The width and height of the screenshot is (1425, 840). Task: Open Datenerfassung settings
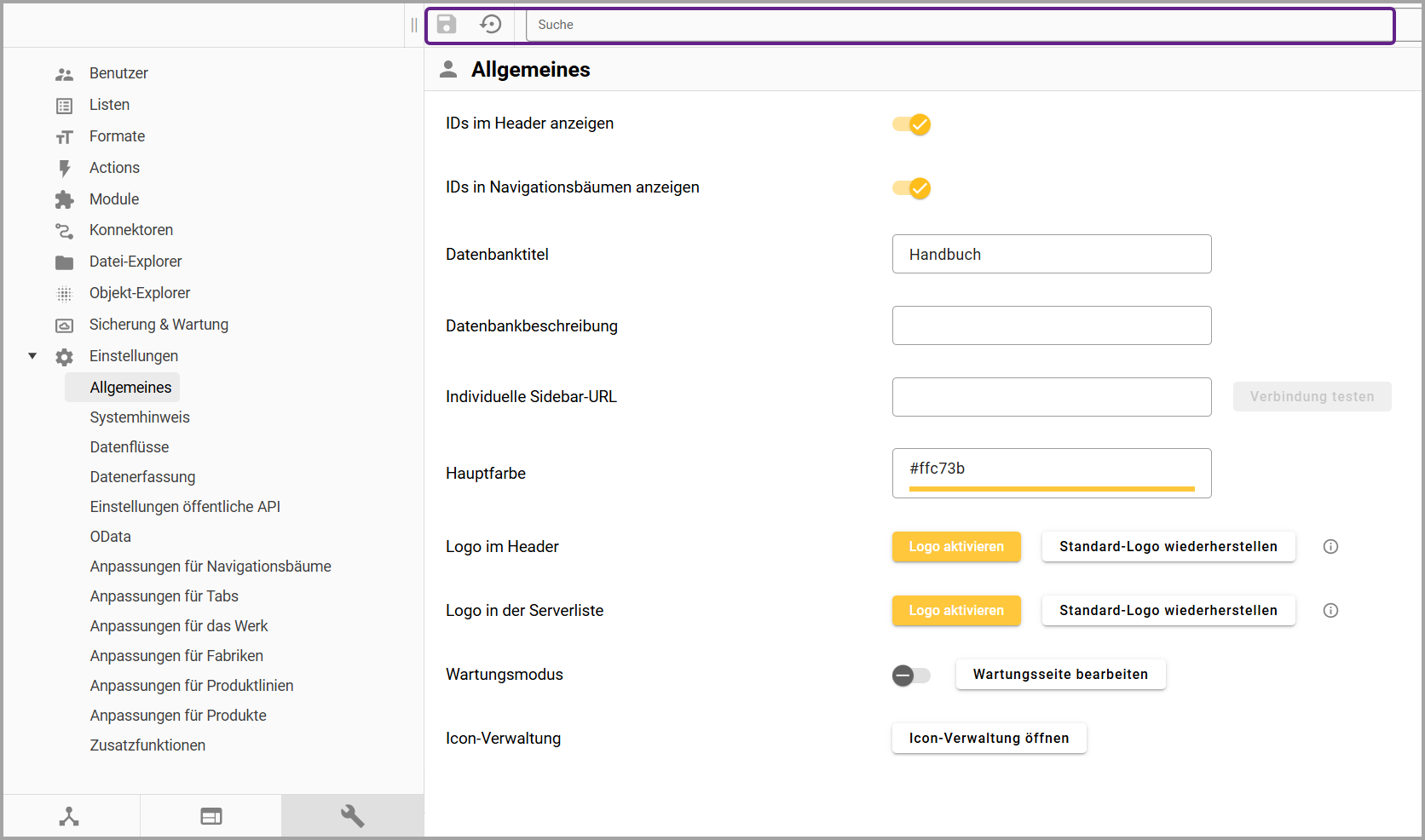click(x=143, y=476)
